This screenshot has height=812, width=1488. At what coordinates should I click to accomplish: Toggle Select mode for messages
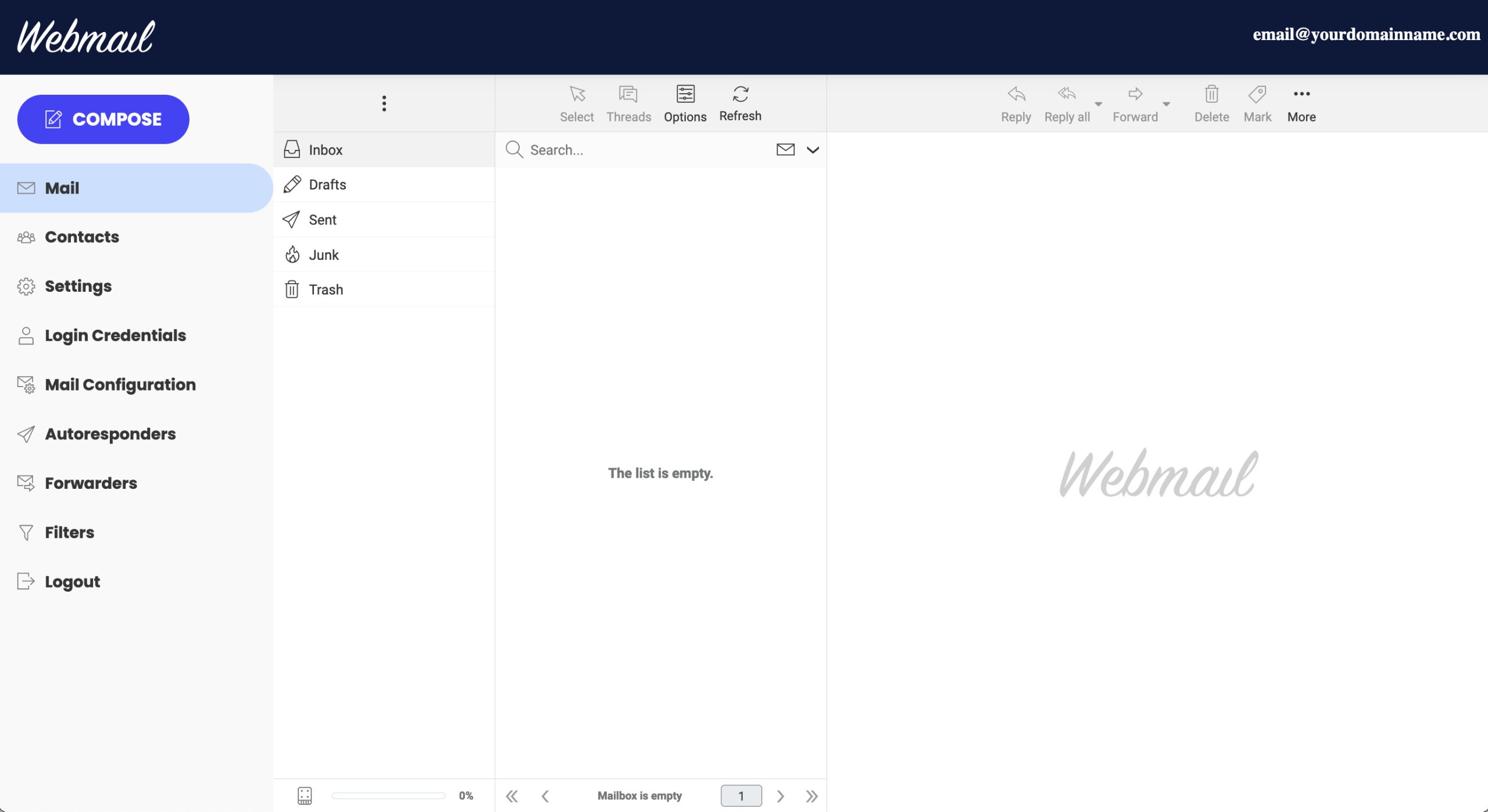point(576,103)
